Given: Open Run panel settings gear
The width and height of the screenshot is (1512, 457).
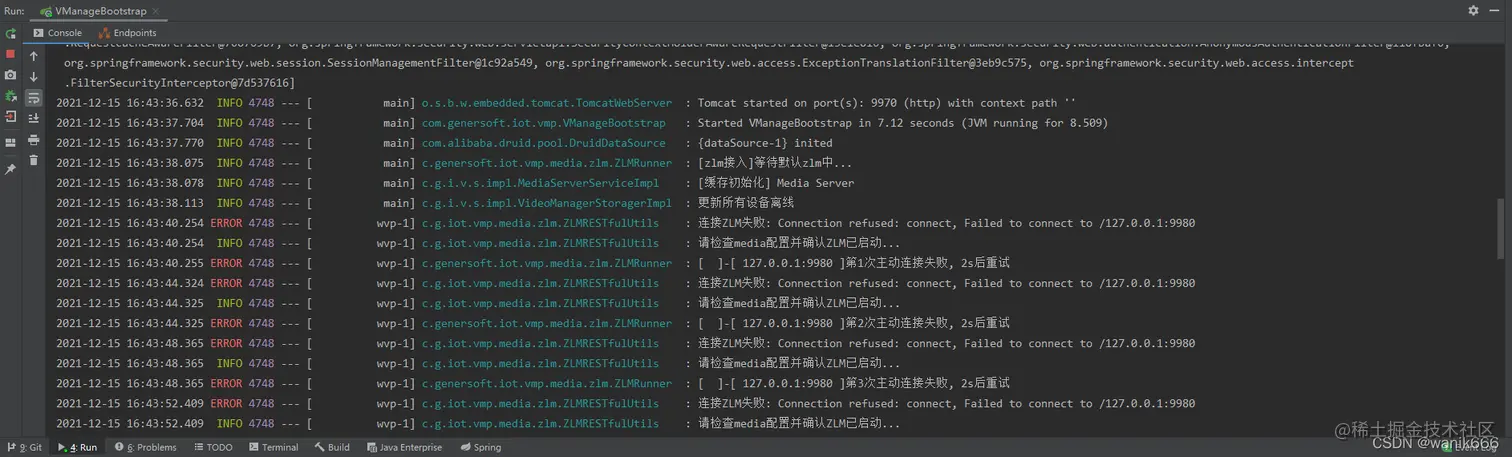Looking at the screenshot, I should point(1473,10).
